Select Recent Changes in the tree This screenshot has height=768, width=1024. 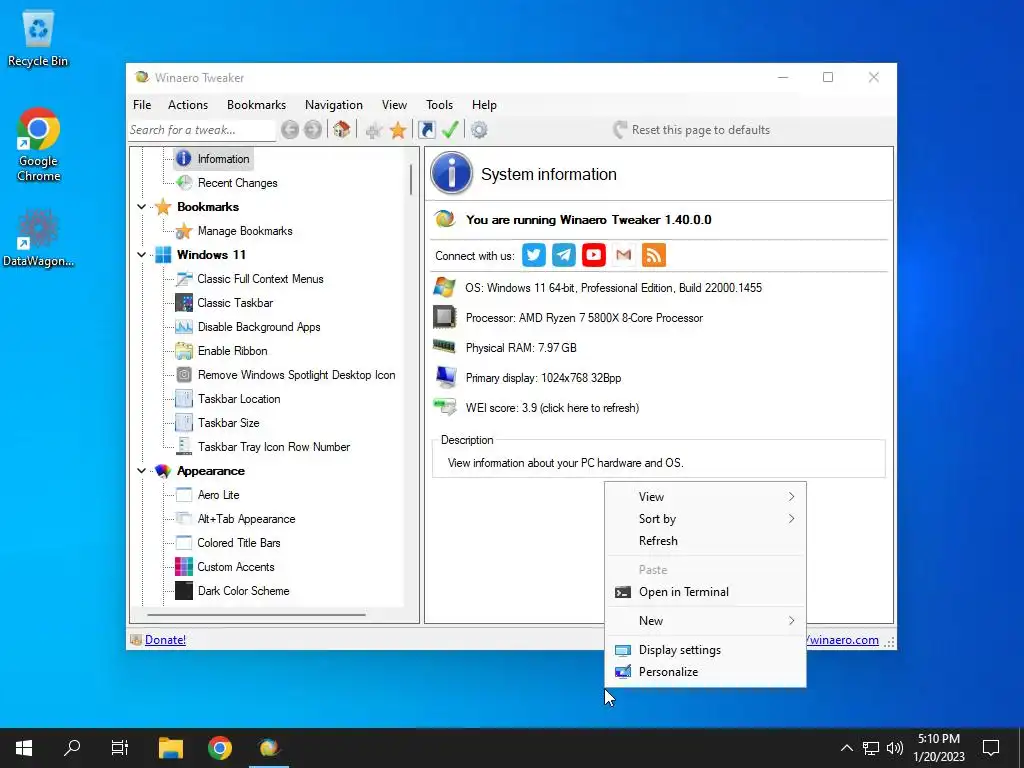[237, 183]
